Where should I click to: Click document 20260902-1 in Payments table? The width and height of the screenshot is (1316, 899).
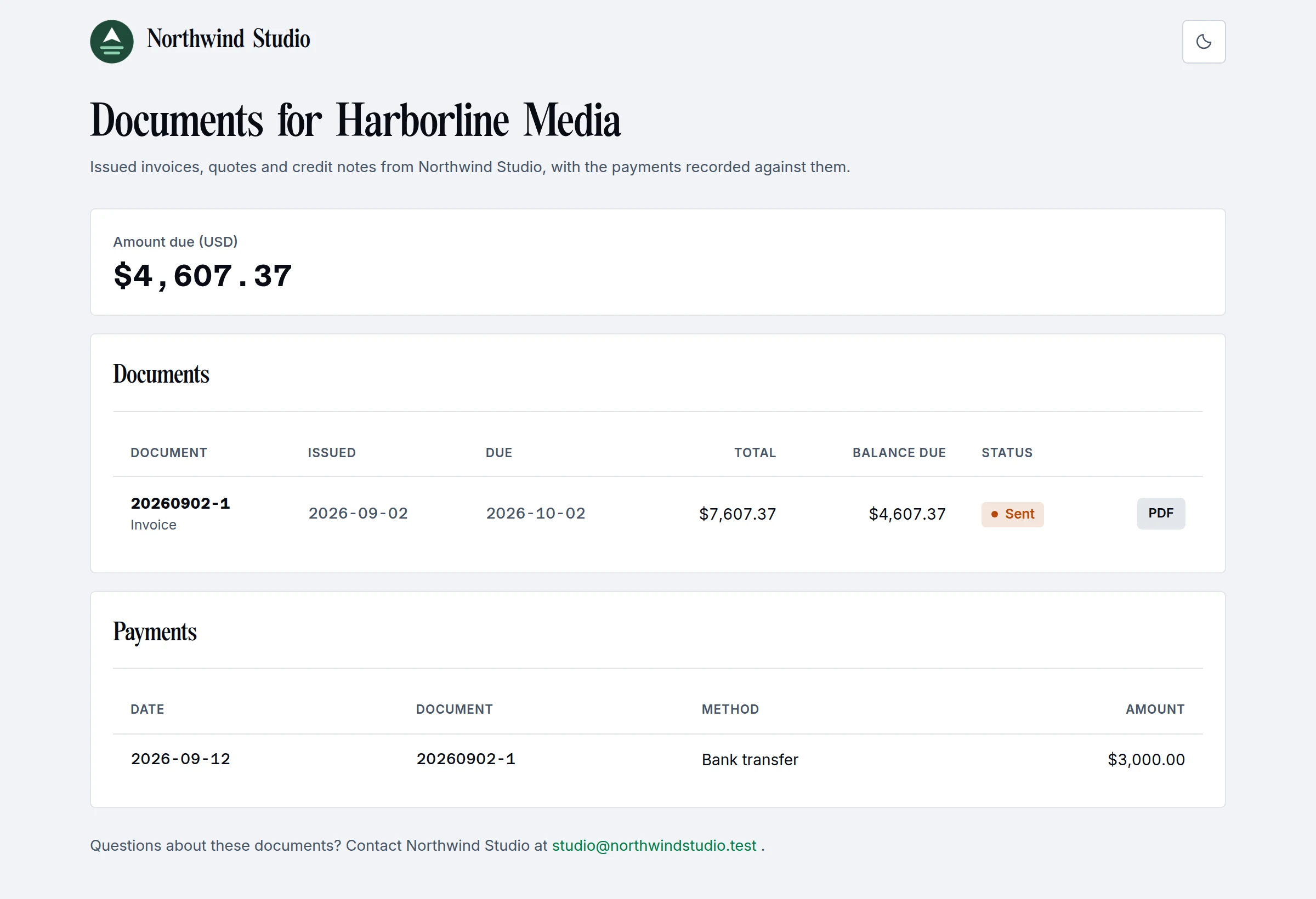click(x=466, y=759)
